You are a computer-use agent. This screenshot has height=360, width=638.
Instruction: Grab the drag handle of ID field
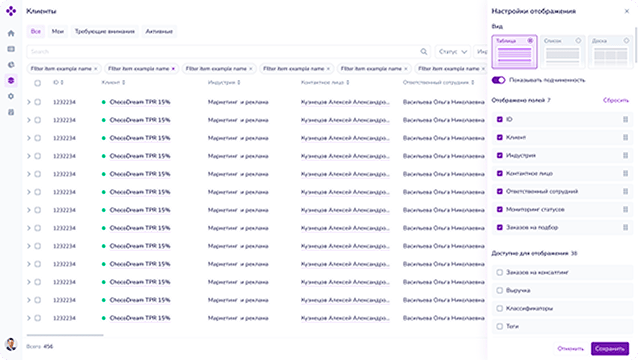tap(625, 120)
